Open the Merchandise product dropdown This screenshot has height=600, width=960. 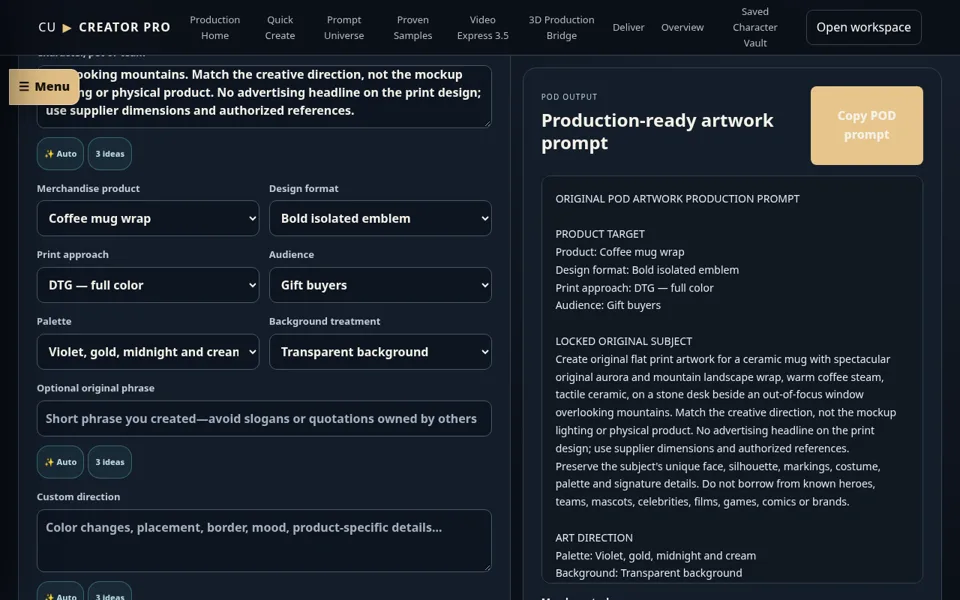[148, 219]
